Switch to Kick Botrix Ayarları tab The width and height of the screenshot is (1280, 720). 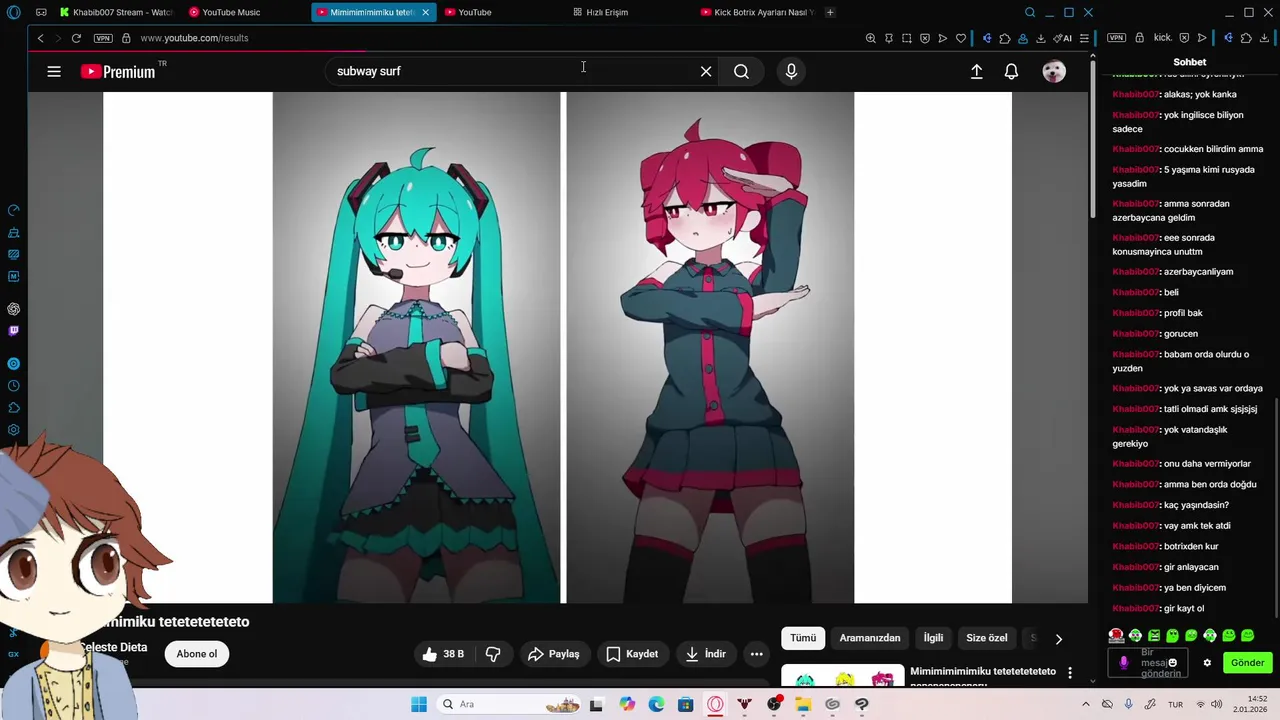tap(758, 12)
